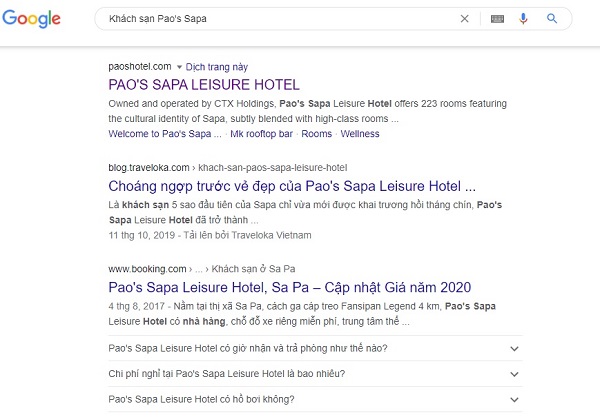This screenshot has height=417, width=600.
Task: Expand question about chi phí nghỉ
Action: (x=313, y=374)
